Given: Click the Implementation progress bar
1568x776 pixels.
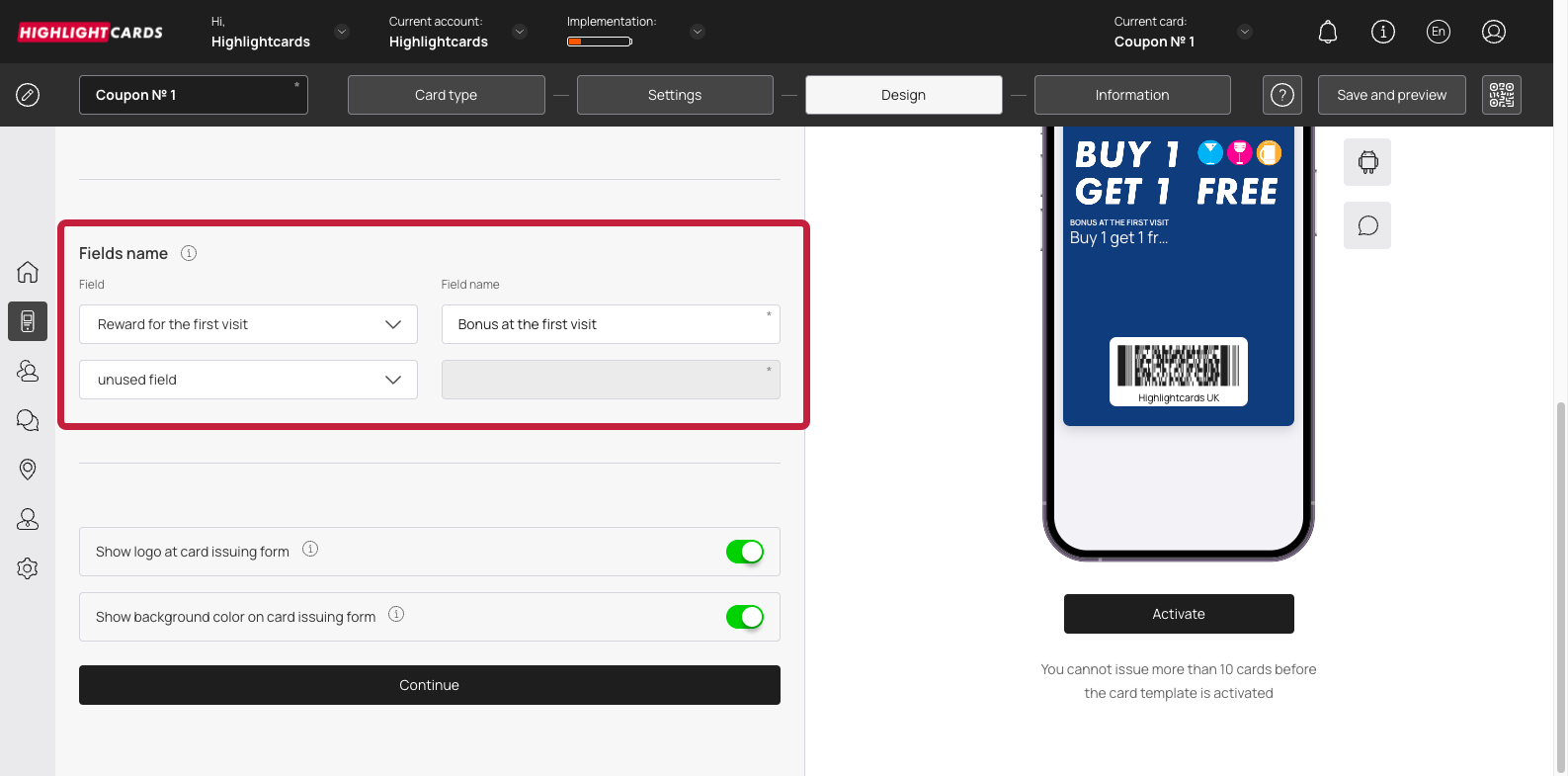Looking at the screenshot, I should (599, 42).
